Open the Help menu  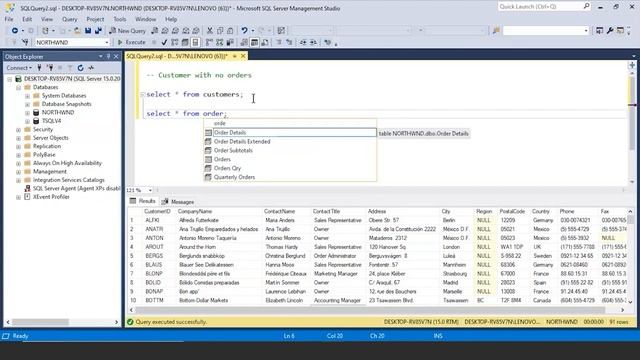(x=171, y=19)
